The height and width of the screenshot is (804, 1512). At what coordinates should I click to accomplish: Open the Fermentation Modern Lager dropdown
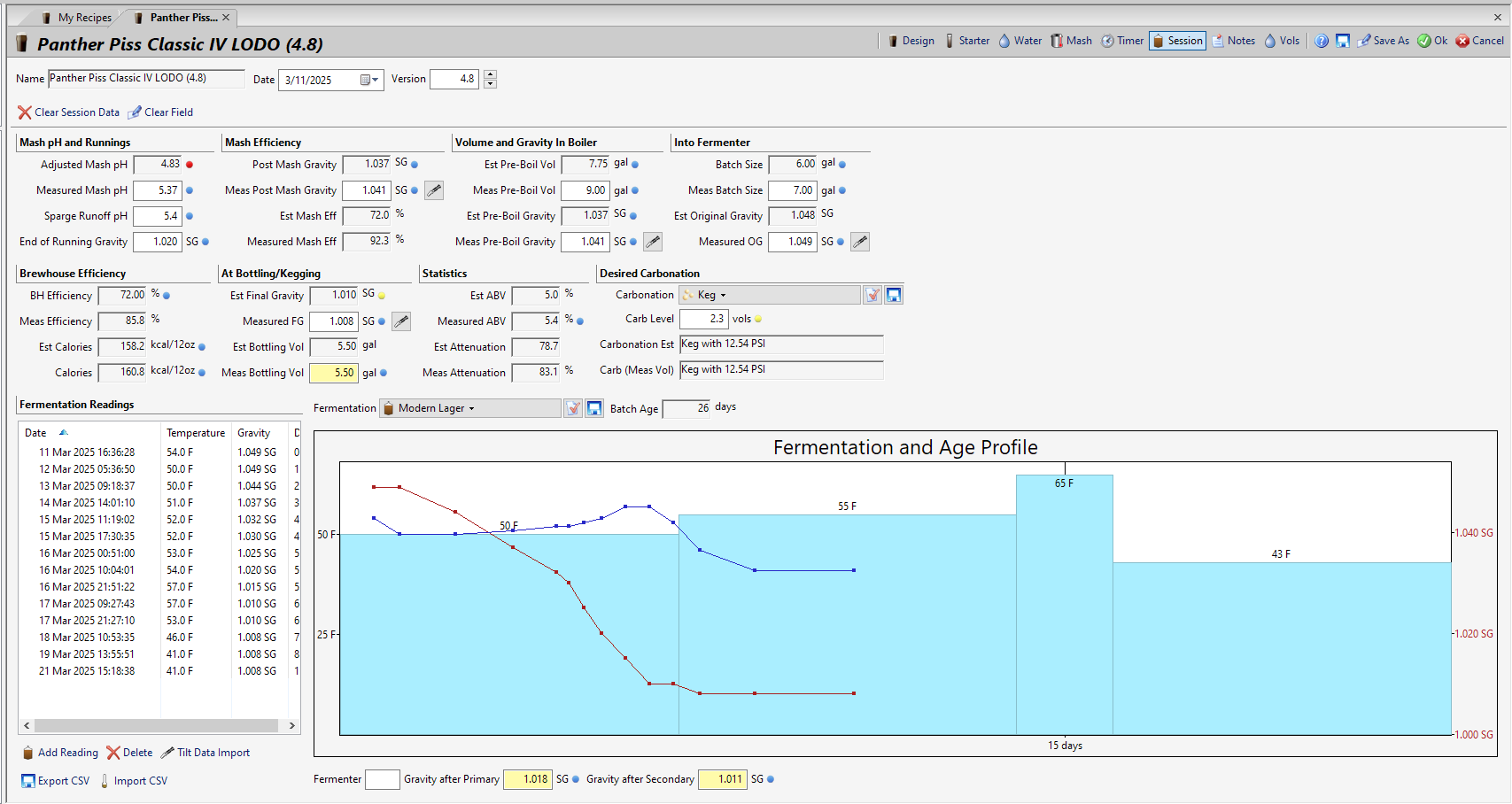pyautogui.click(x=469, y=408)
